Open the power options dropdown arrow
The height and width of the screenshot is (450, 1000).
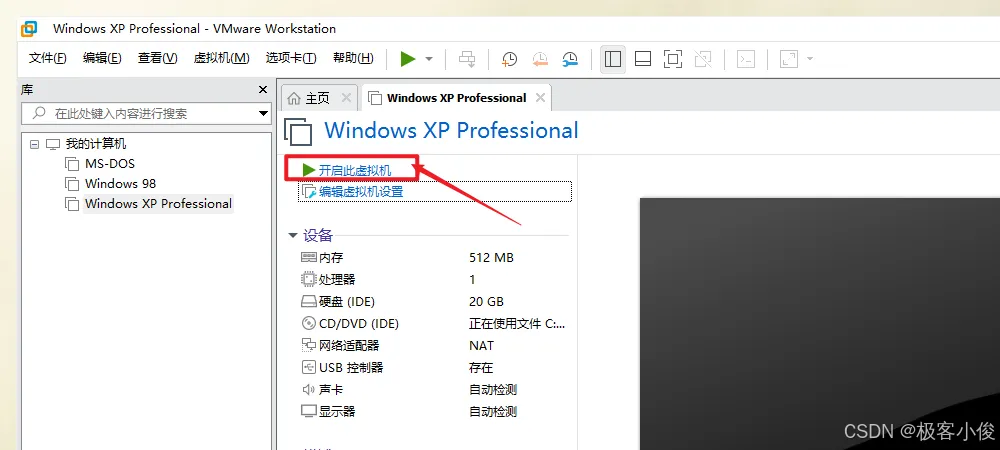click(429, 59)
